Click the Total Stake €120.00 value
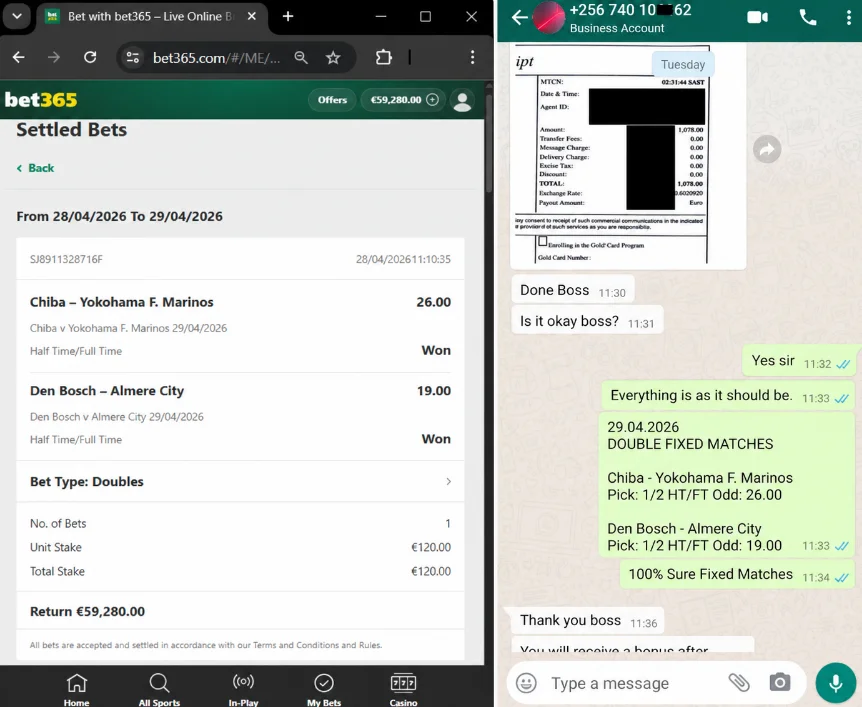Viewport: 862px width, 707px height. [x=431, y=571]
